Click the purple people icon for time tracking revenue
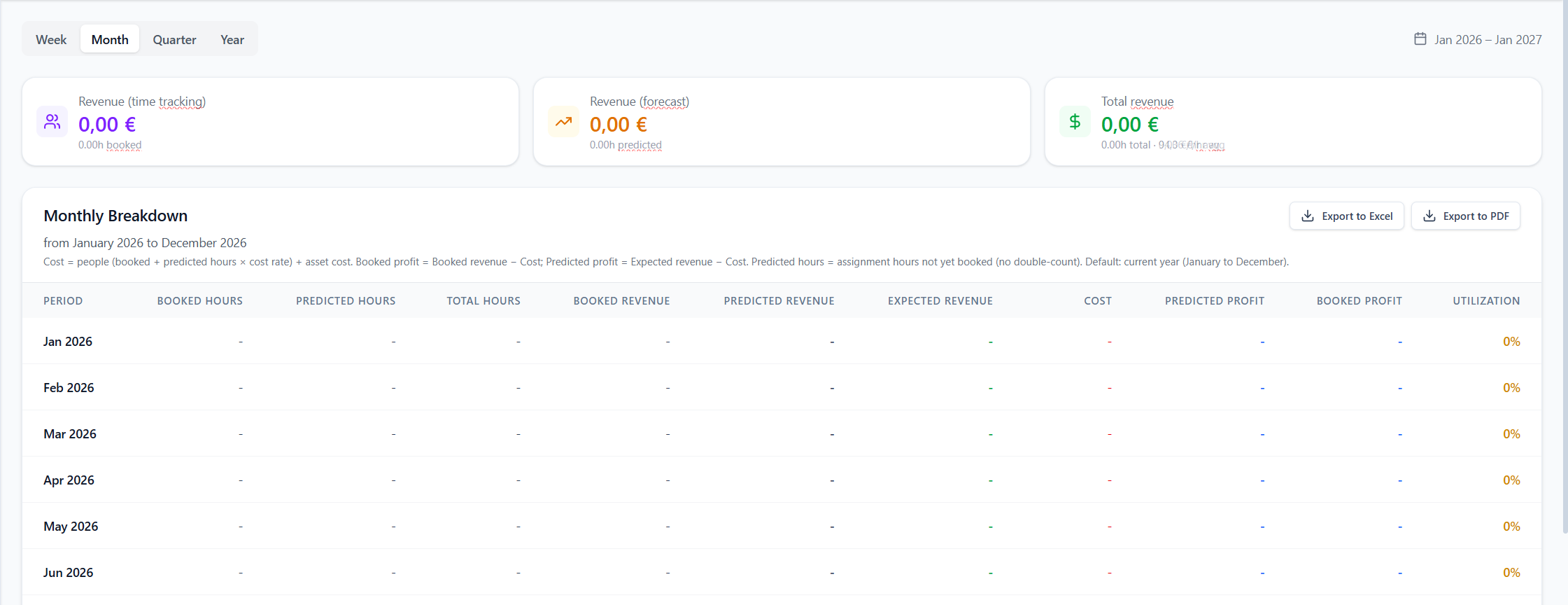 (52, 122)
